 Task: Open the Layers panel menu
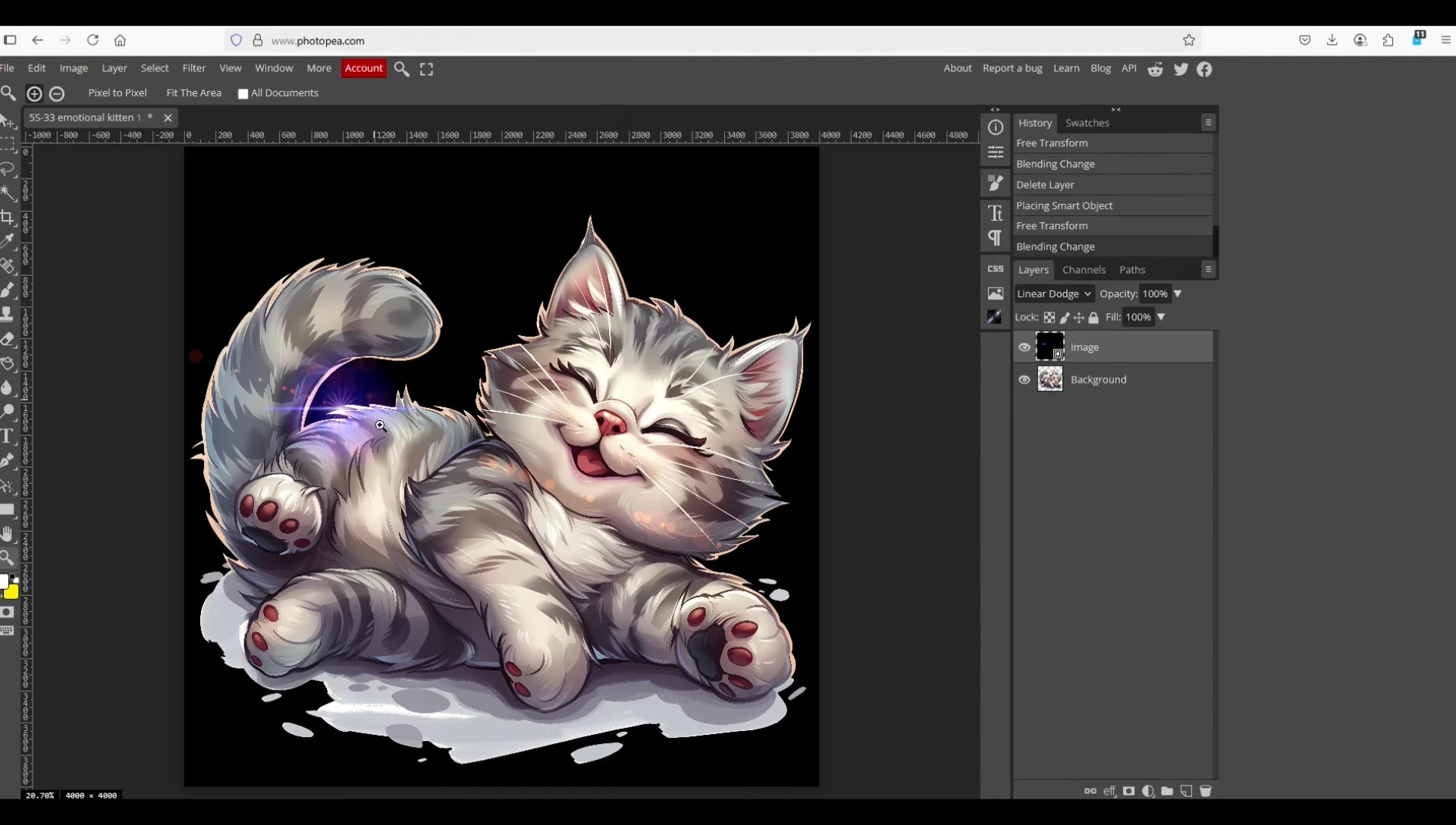1208,269
